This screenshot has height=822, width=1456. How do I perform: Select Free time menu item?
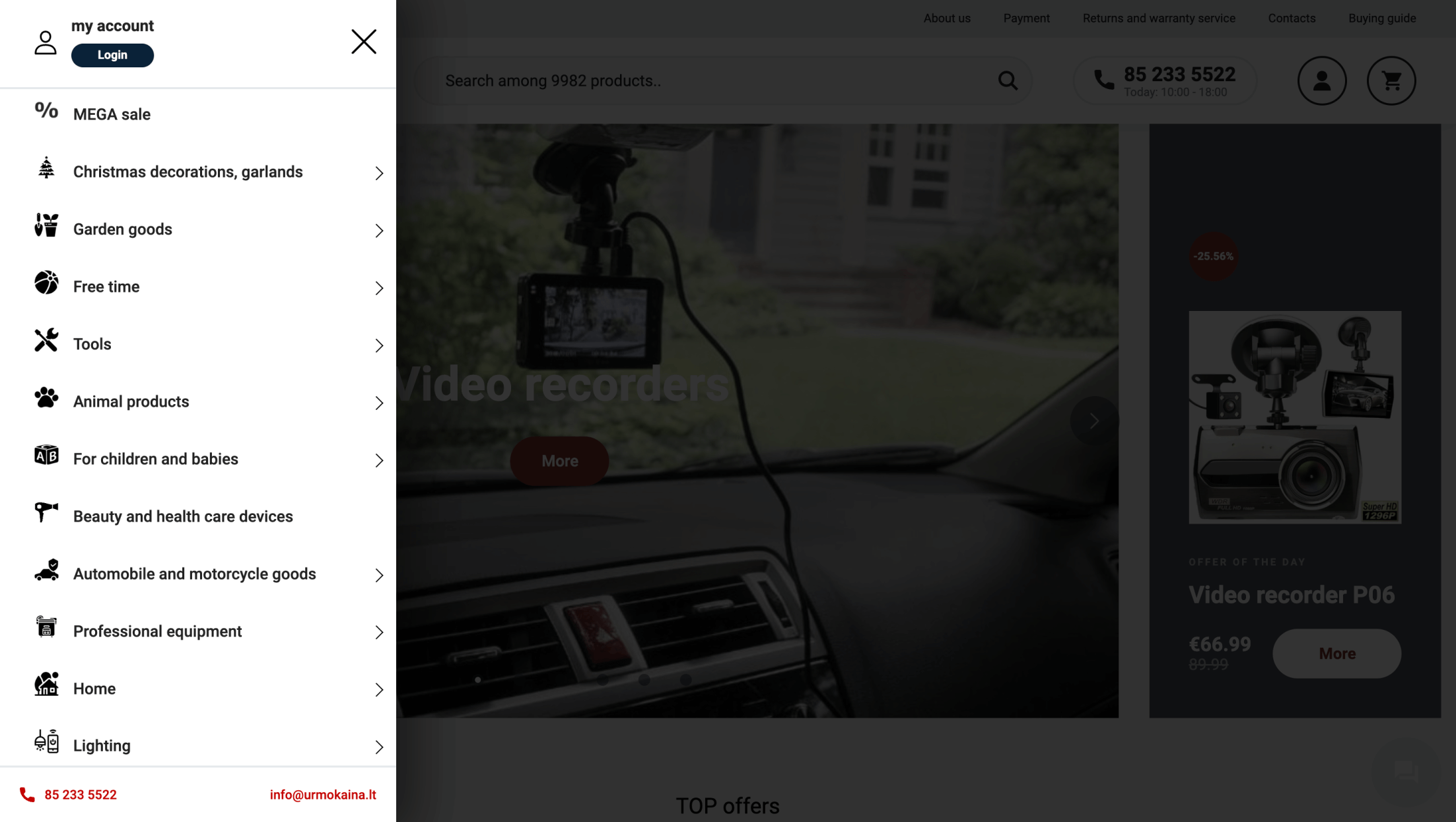tap(106, 287)
